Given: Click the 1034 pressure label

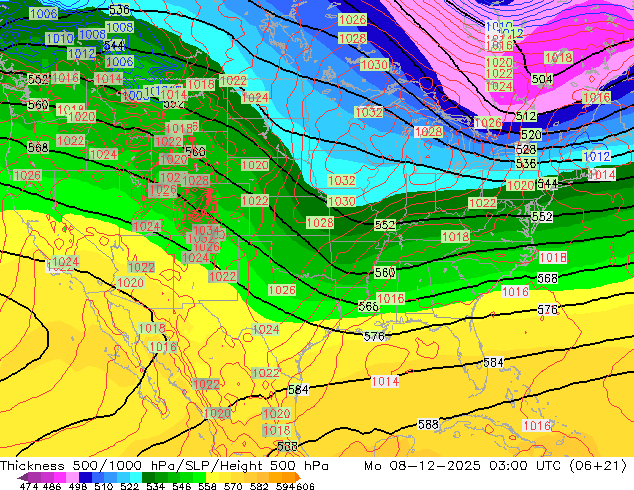Looking at the screenshot, I should (206, 230).
